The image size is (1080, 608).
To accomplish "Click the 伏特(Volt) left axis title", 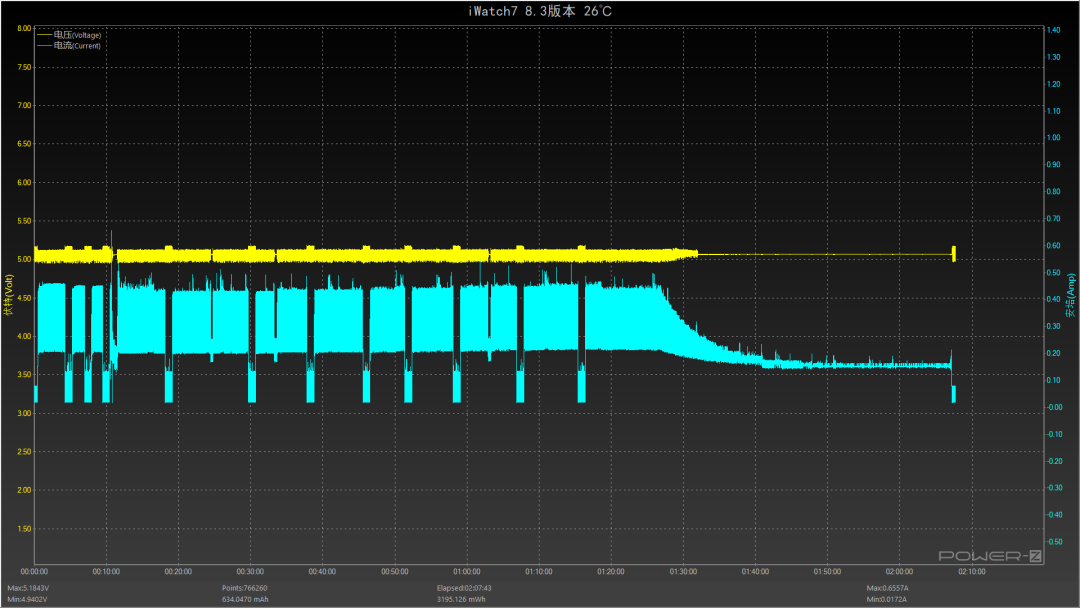I will (9, 295).
